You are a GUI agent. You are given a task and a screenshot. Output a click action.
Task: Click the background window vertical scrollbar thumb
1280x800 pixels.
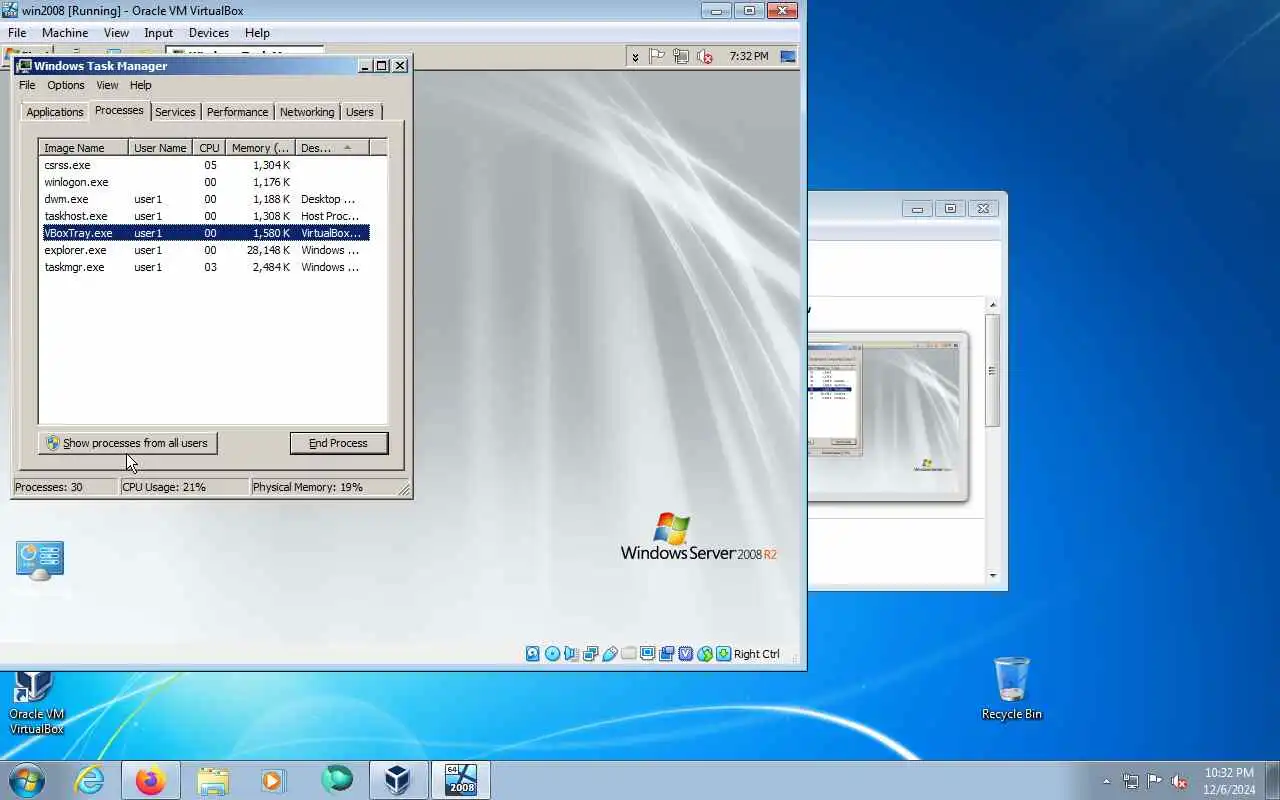click(x=992, y=370)
